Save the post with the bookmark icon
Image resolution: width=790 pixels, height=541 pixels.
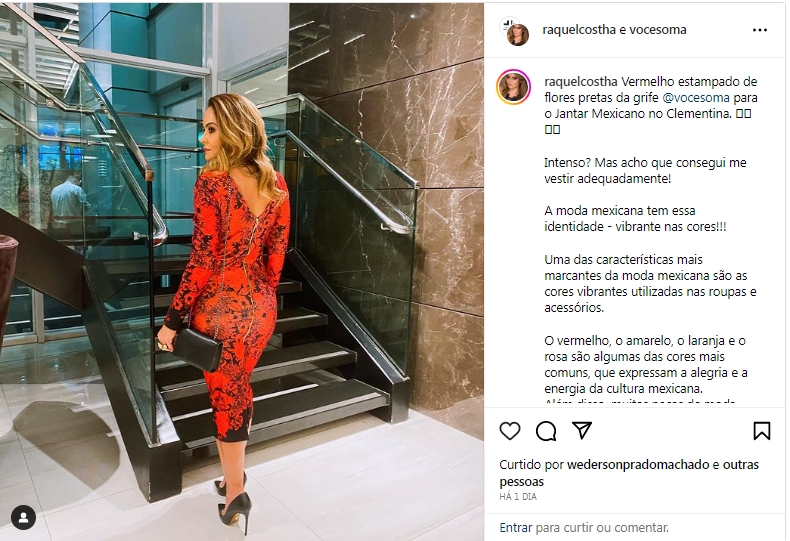pyautogui.click(x=761, y=431)
